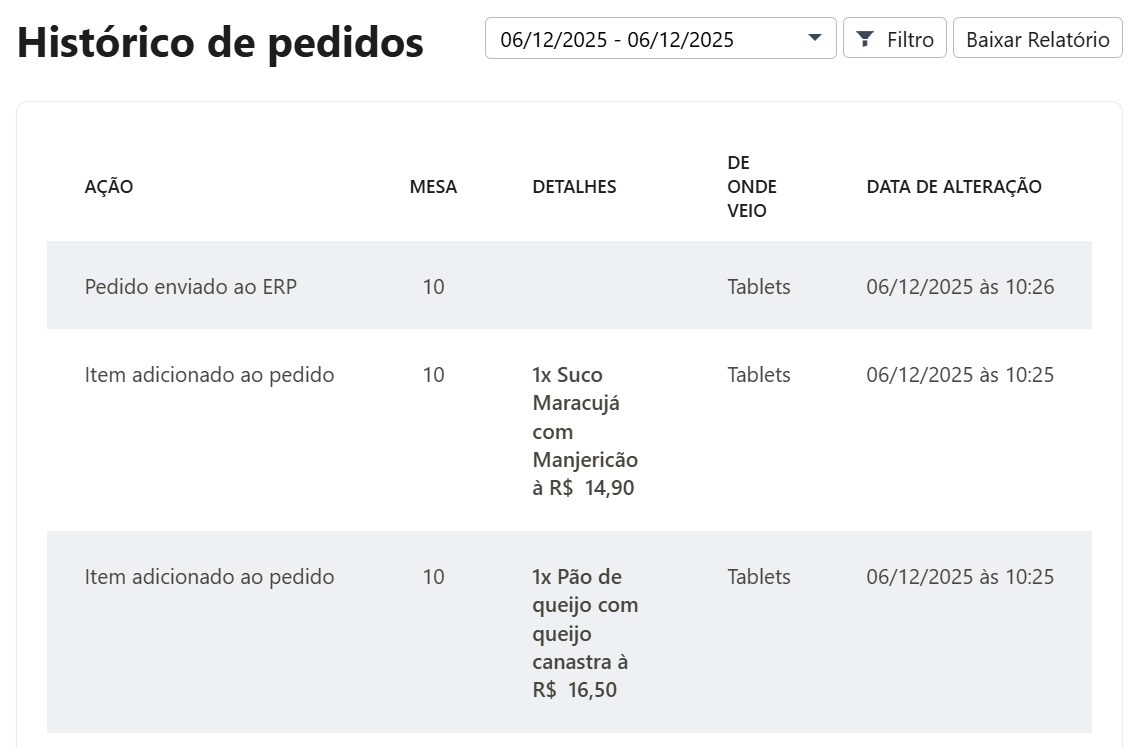Open the date range dropdown arrow
Screen dimensions: 1134x748
pos(814,38)
